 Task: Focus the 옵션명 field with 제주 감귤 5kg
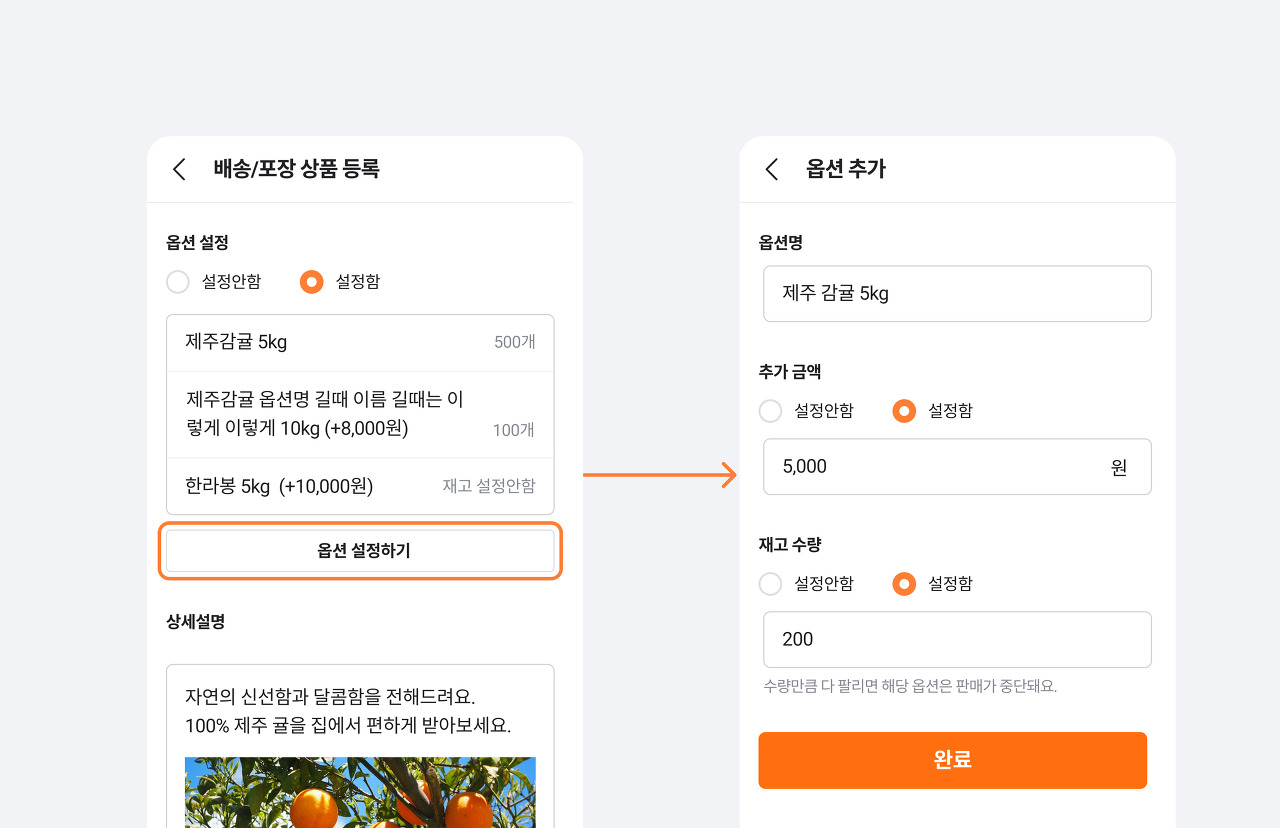click(957, 294)
